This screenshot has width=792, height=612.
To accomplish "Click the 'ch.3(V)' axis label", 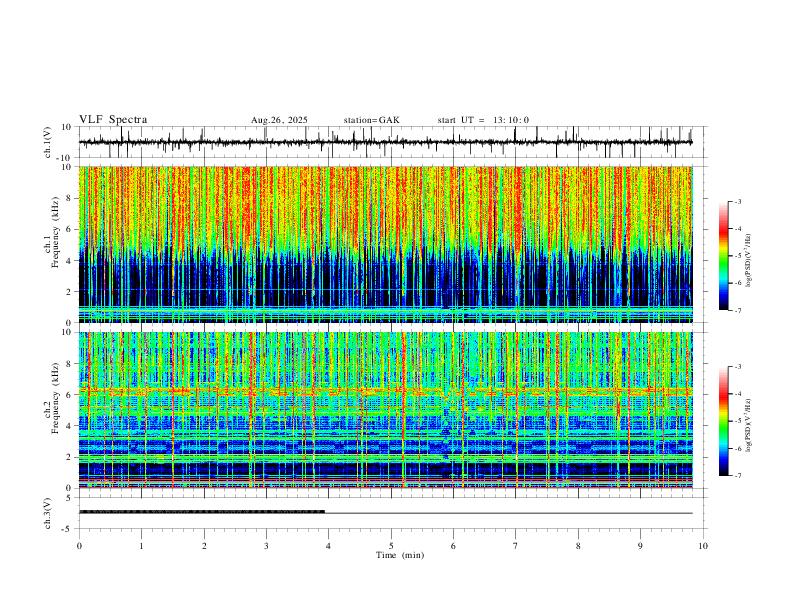I will (x=48, y=513).
